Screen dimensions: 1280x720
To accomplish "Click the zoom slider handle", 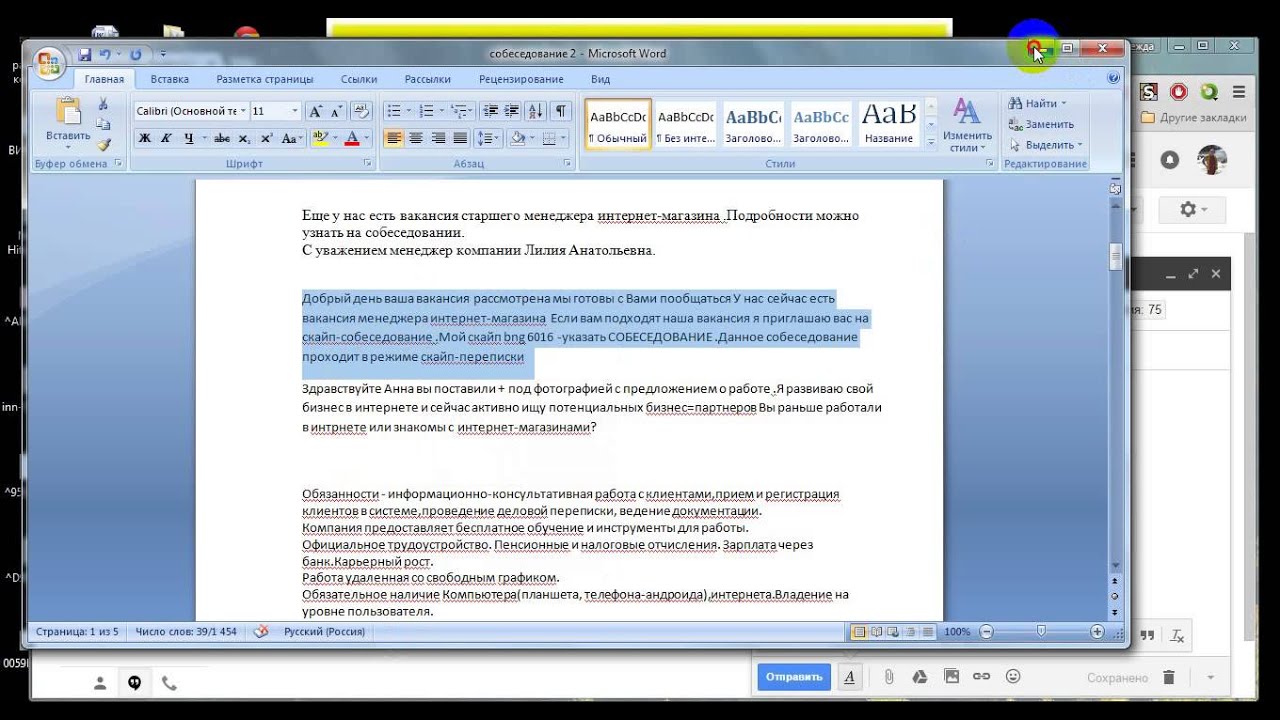I will [1041, 632].
